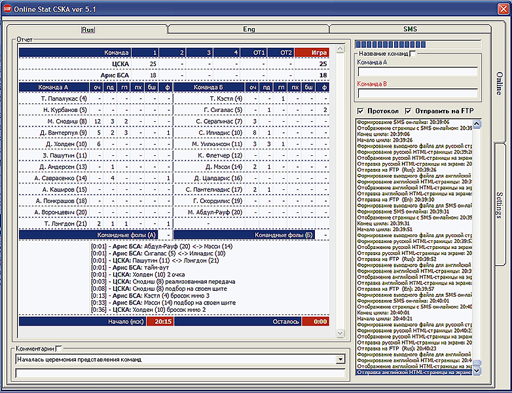Select player Т. Лэнгдон (21)
512x393 pixels.
[x=66, y=224]
